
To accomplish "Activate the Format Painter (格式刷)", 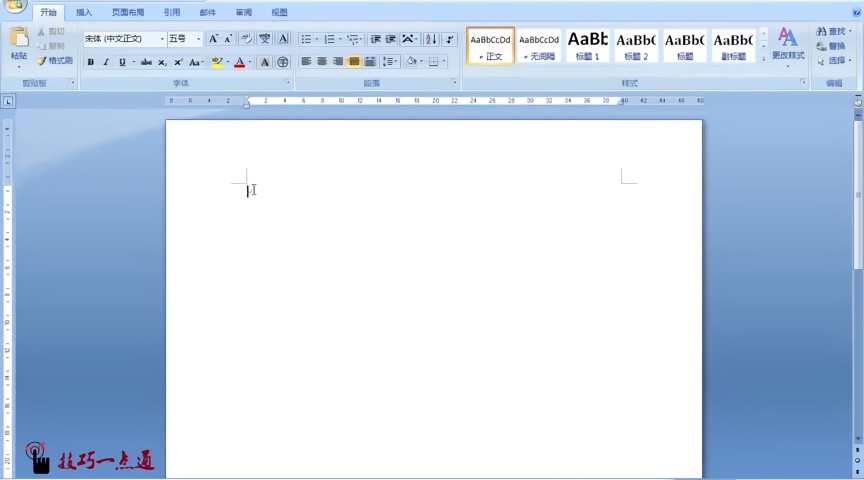I will point(55,61).
